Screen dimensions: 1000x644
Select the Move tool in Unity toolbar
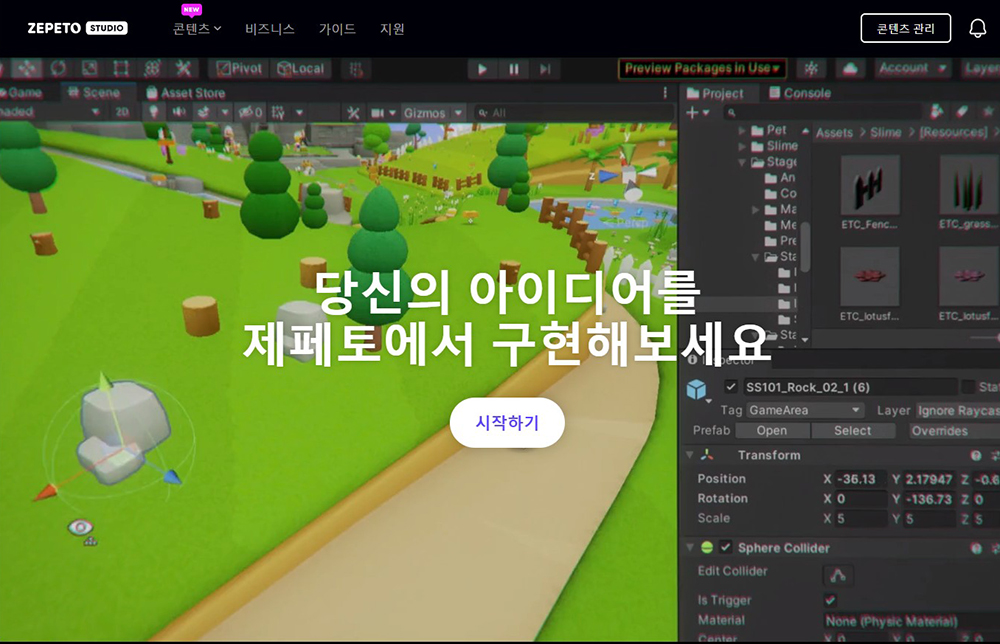[x=26, y=68]
